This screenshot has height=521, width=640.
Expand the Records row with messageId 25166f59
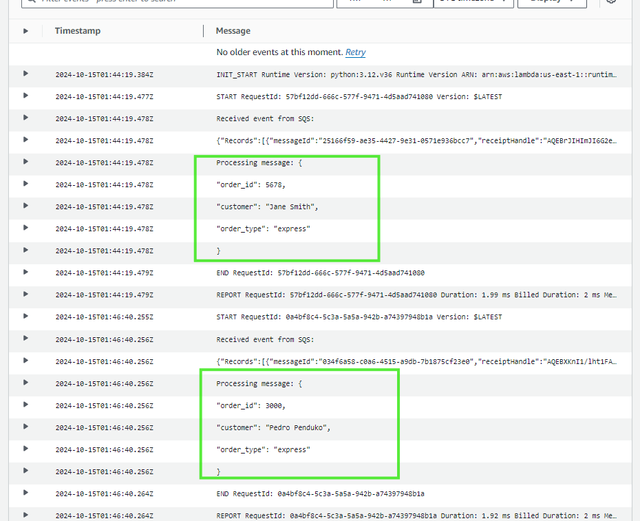click(x=26, y=140)
